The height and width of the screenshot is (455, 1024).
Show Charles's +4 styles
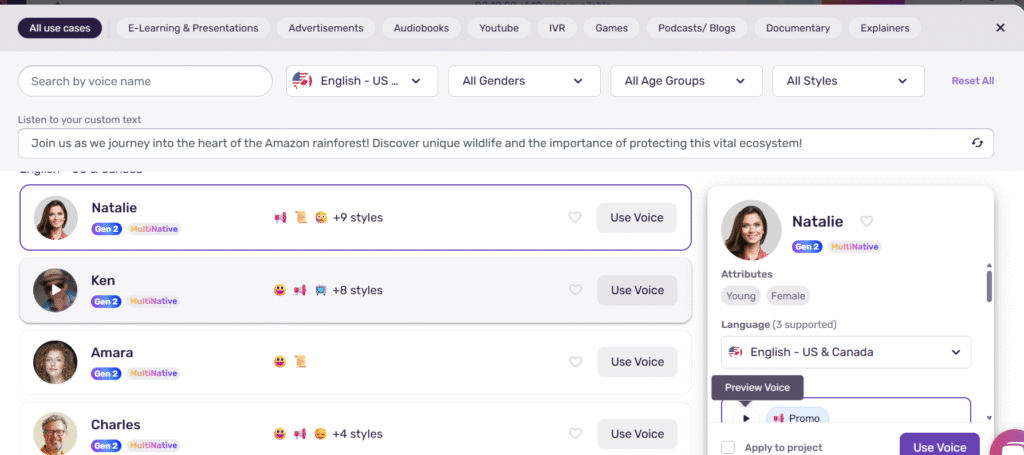point(357,433)
